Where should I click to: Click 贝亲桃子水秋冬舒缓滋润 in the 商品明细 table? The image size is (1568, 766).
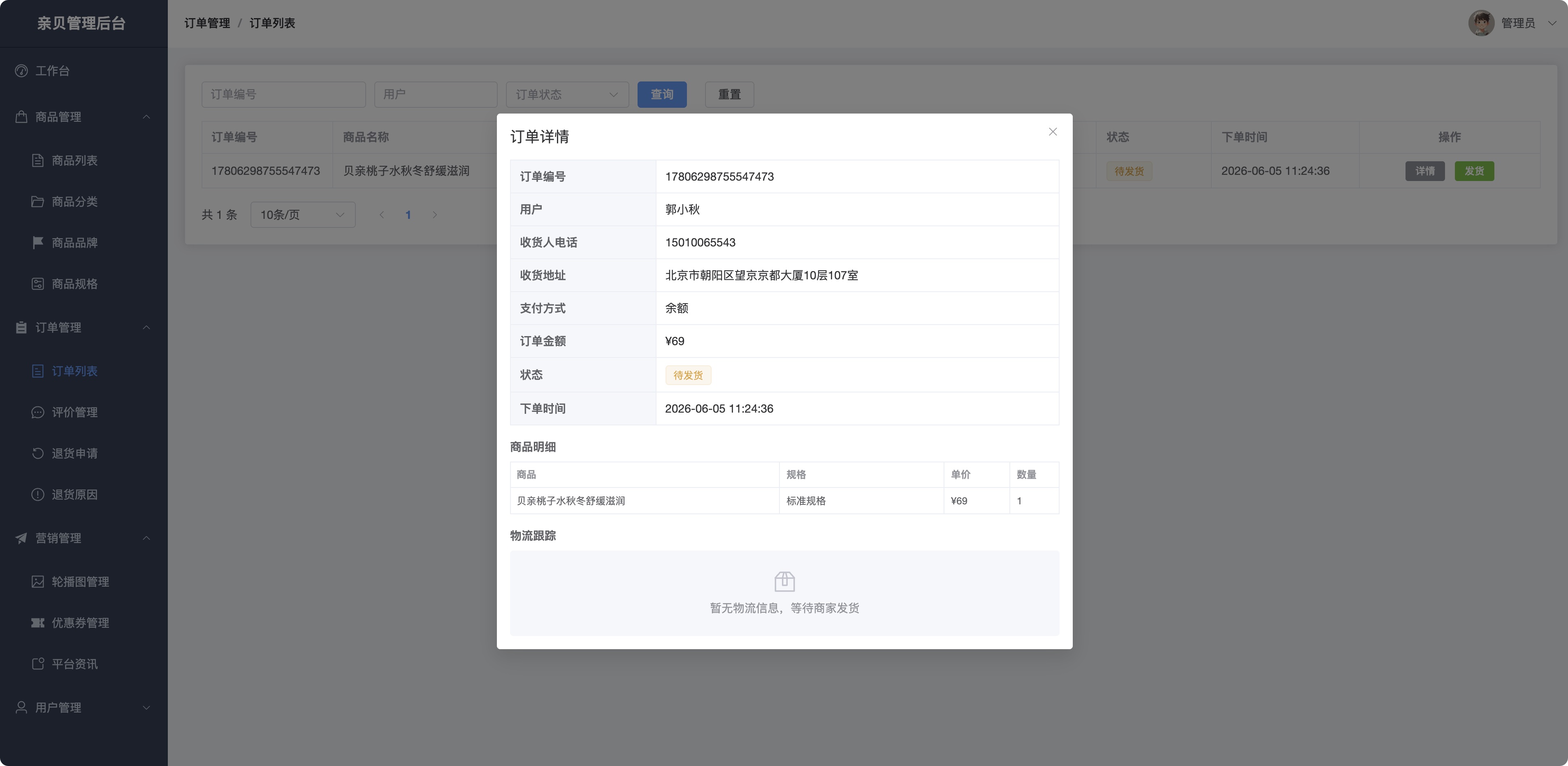click(571, 501)
